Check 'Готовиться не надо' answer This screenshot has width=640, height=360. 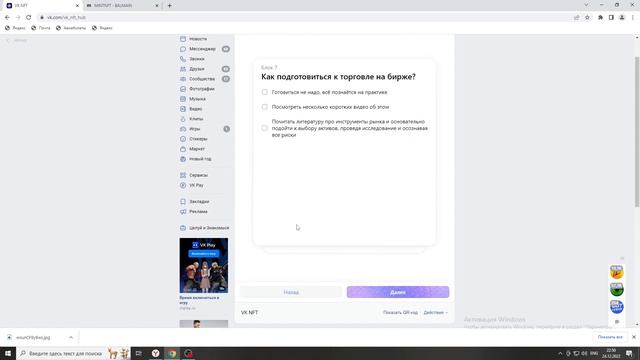tap(264, 92)
